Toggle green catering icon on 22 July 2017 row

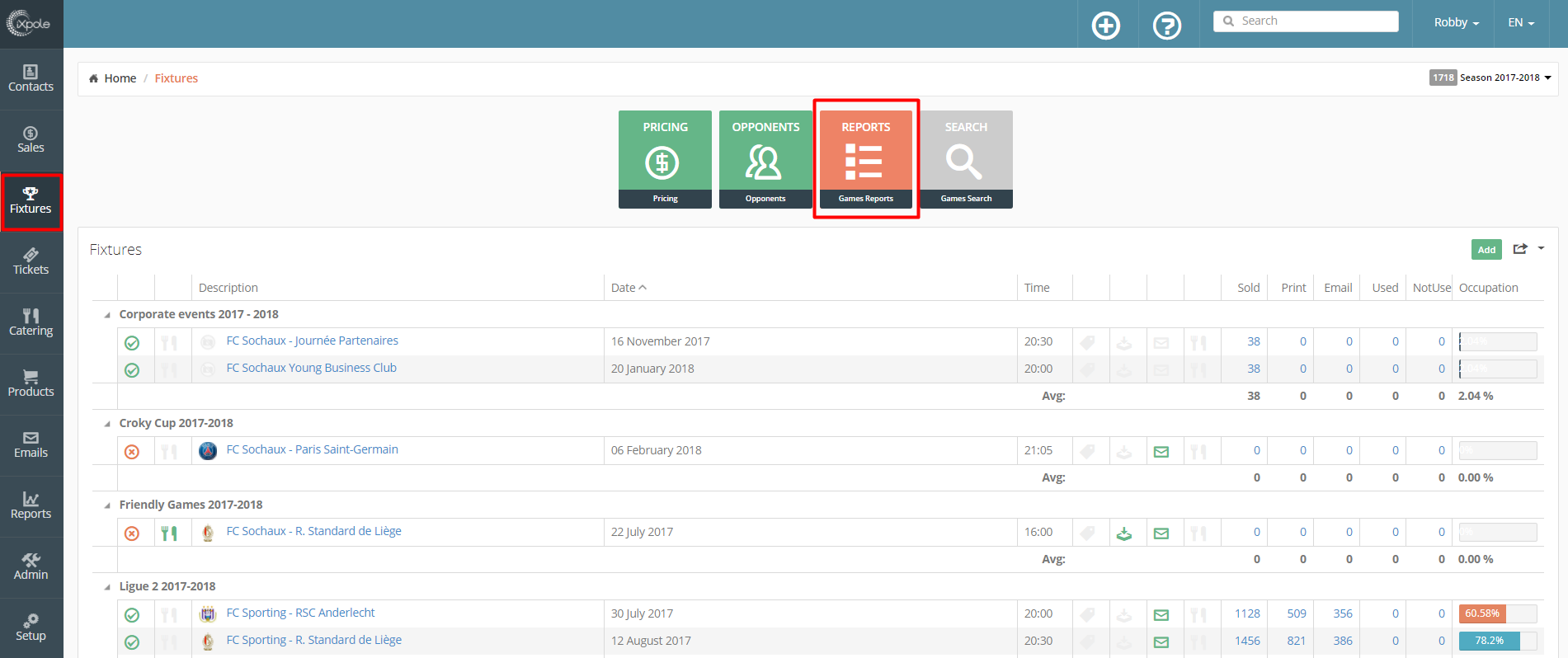click(169, 533)
